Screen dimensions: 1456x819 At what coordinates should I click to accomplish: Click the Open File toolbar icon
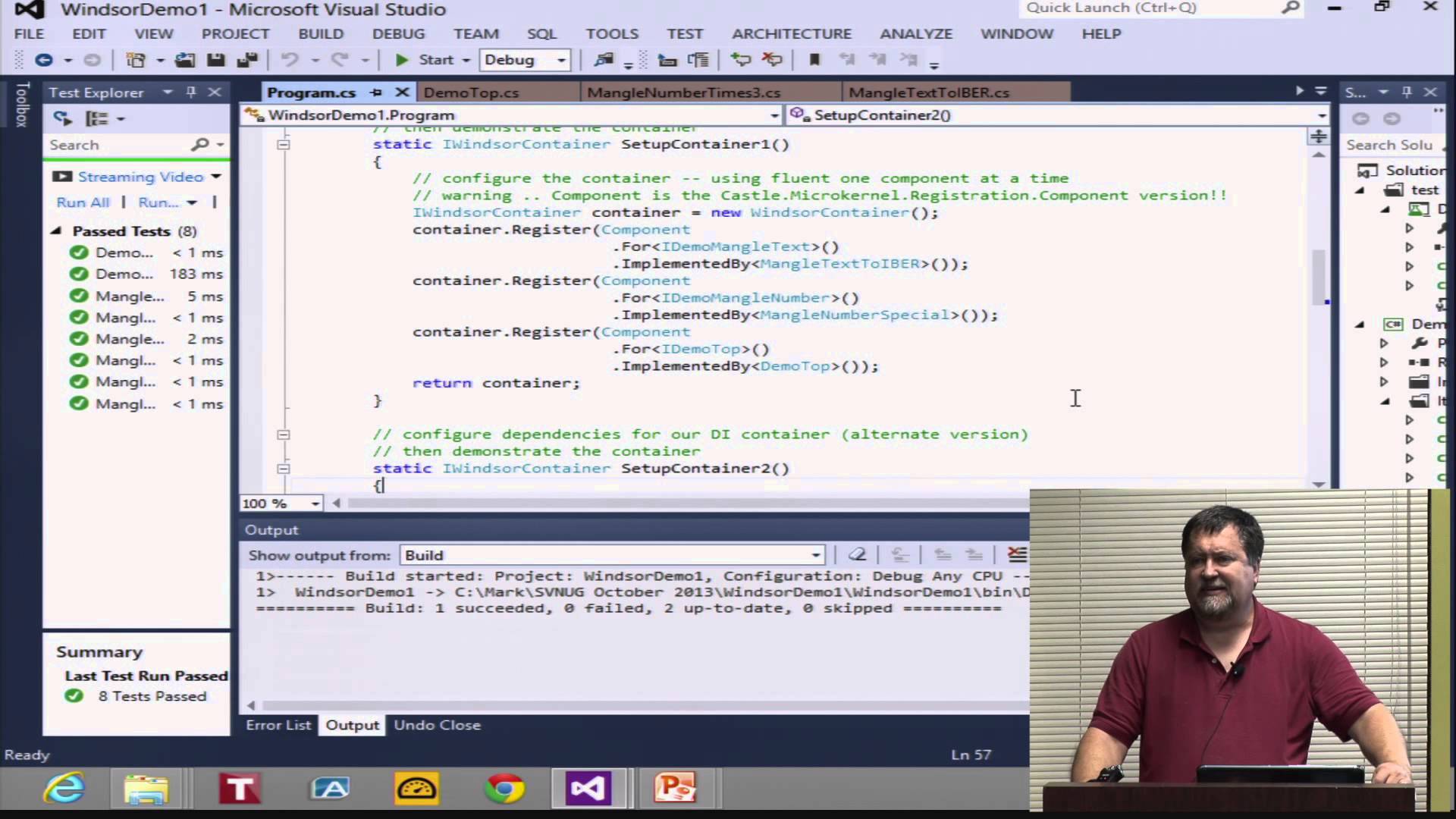tap(184, 60)
